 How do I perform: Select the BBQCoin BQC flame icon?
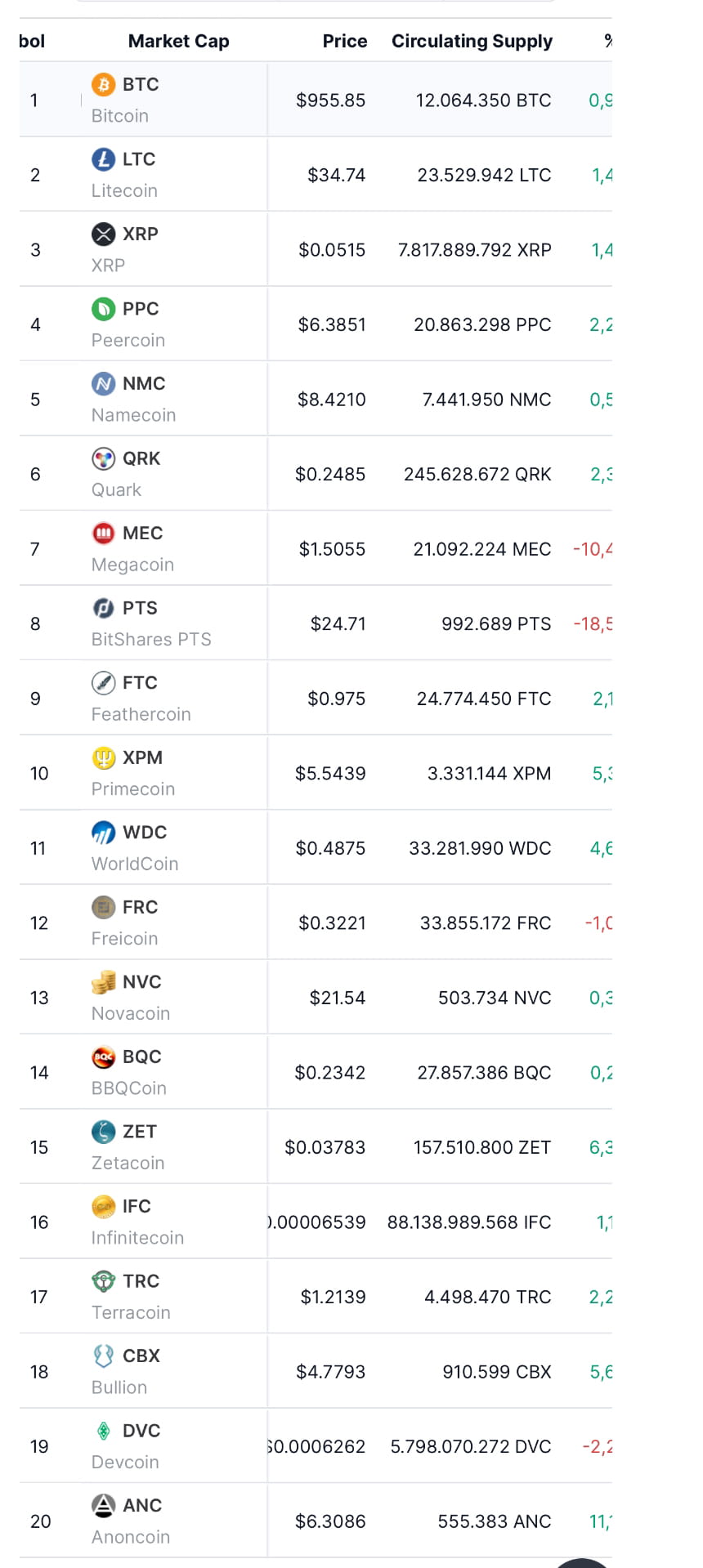pyautogui.click(x=102, y=1057)
